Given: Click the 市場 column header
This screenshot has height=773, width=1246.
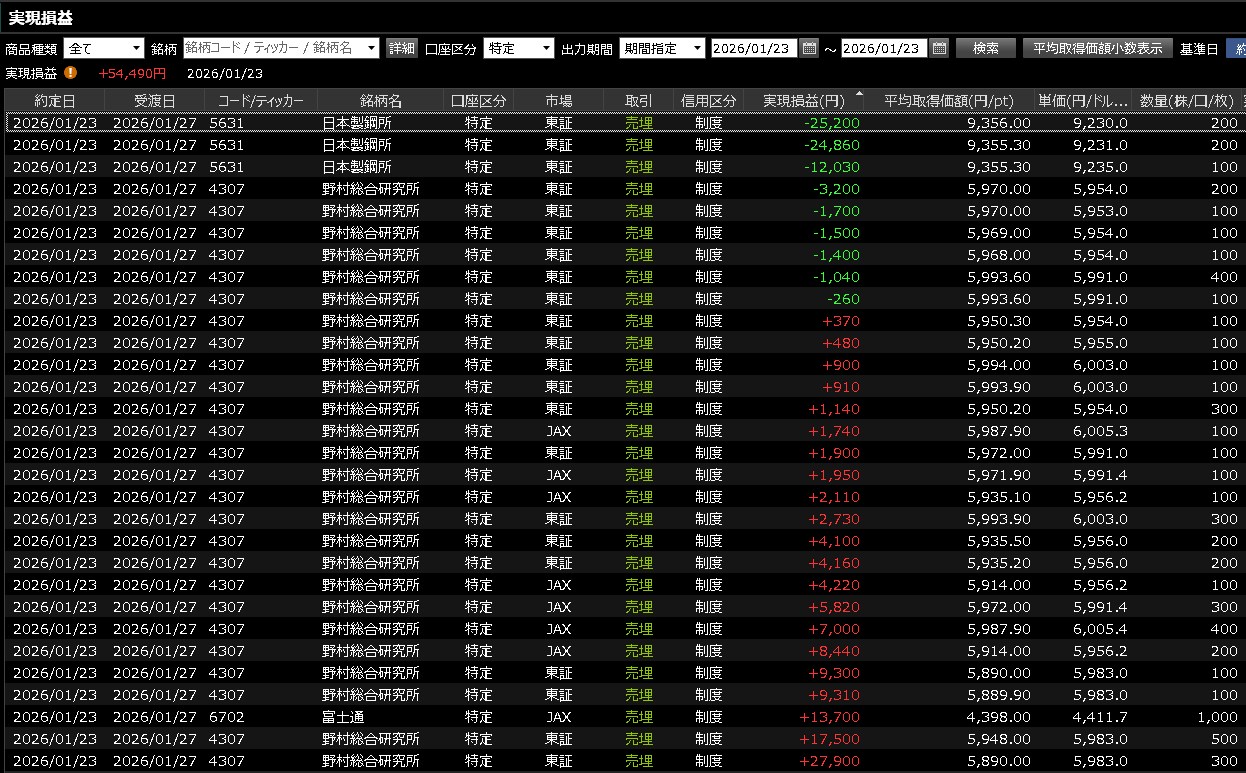Looking at the screenshot, I should tap(558, 101).
